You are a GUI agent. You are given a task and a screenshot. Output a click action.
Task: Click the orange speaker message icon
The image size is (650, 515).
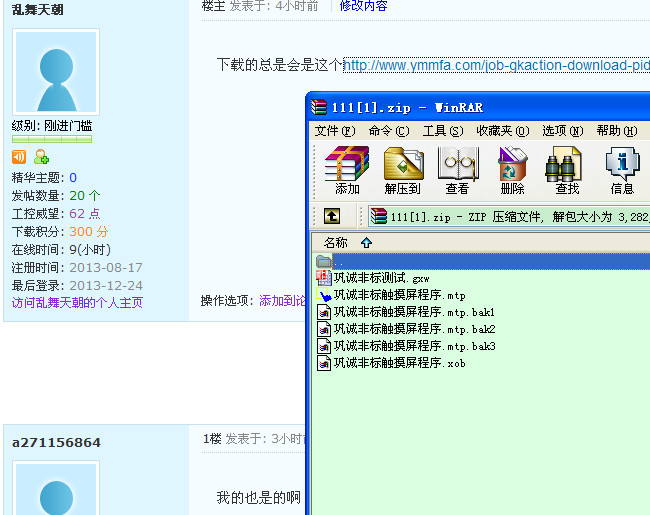[x=19, y=157]
